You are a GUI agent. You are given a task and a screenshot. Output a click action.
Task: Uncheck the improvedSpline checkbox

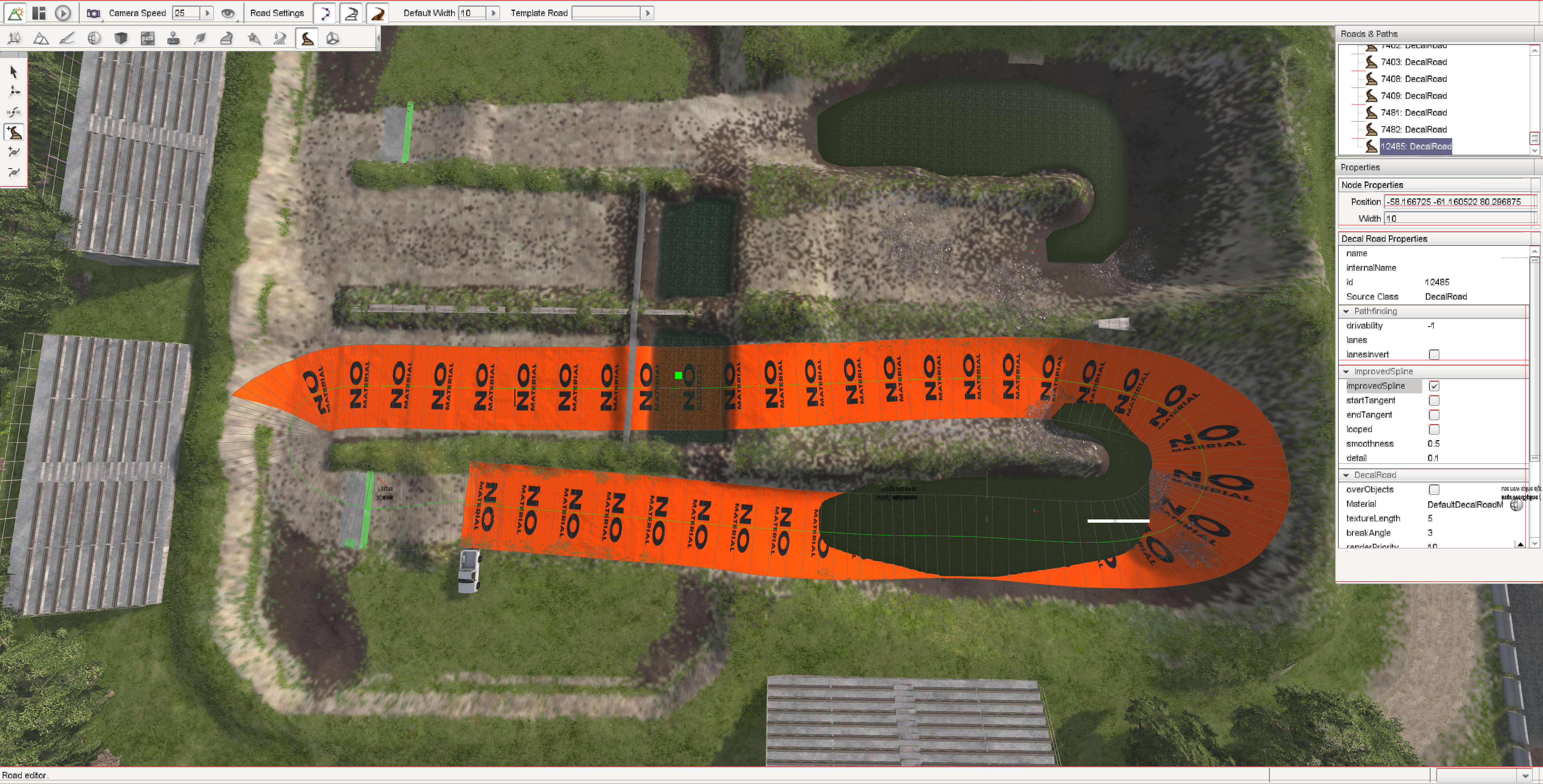1434,386
